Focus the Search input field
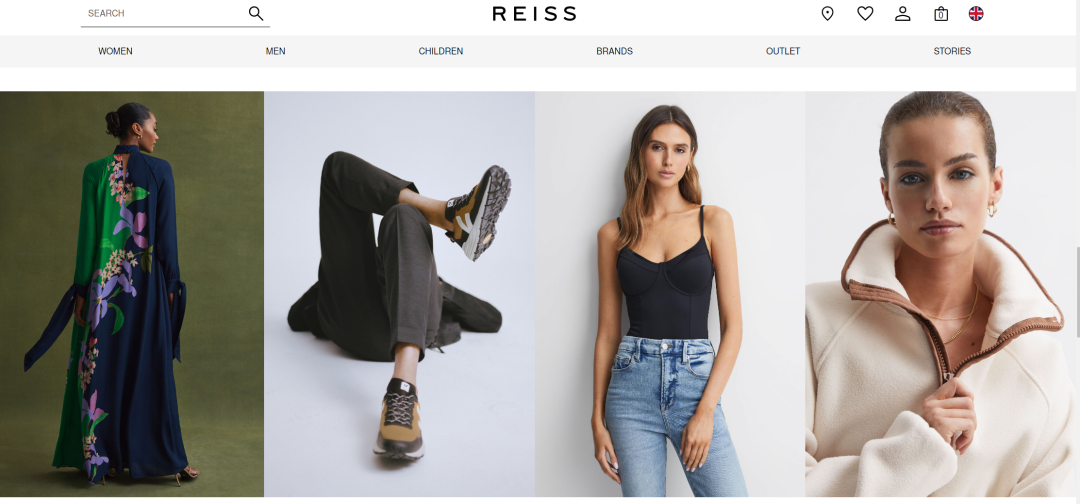Viewport: 1080px width, 504px height. [x=164, y=13]
